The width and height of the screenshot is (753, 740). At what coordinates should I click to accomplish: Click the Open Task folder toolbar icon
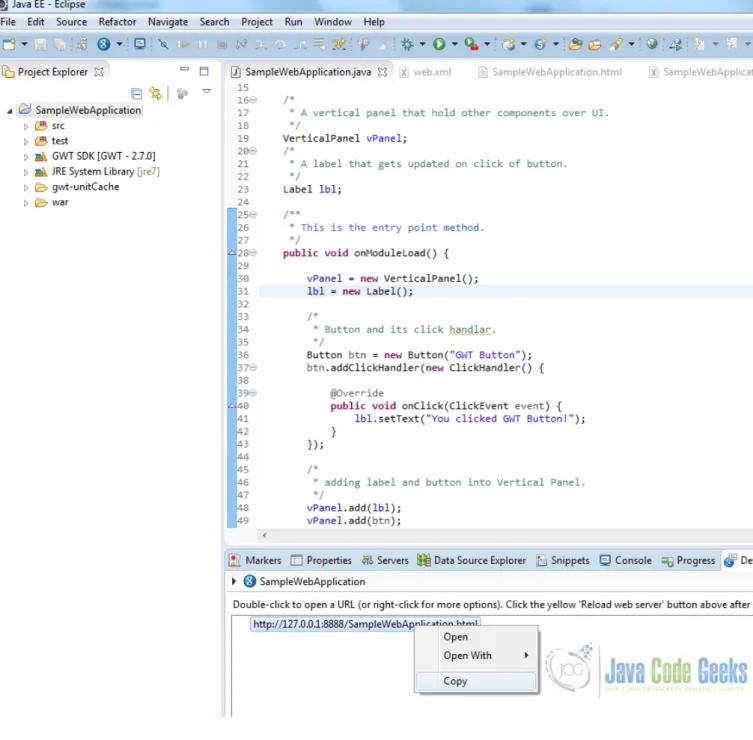tap(595, 45)
